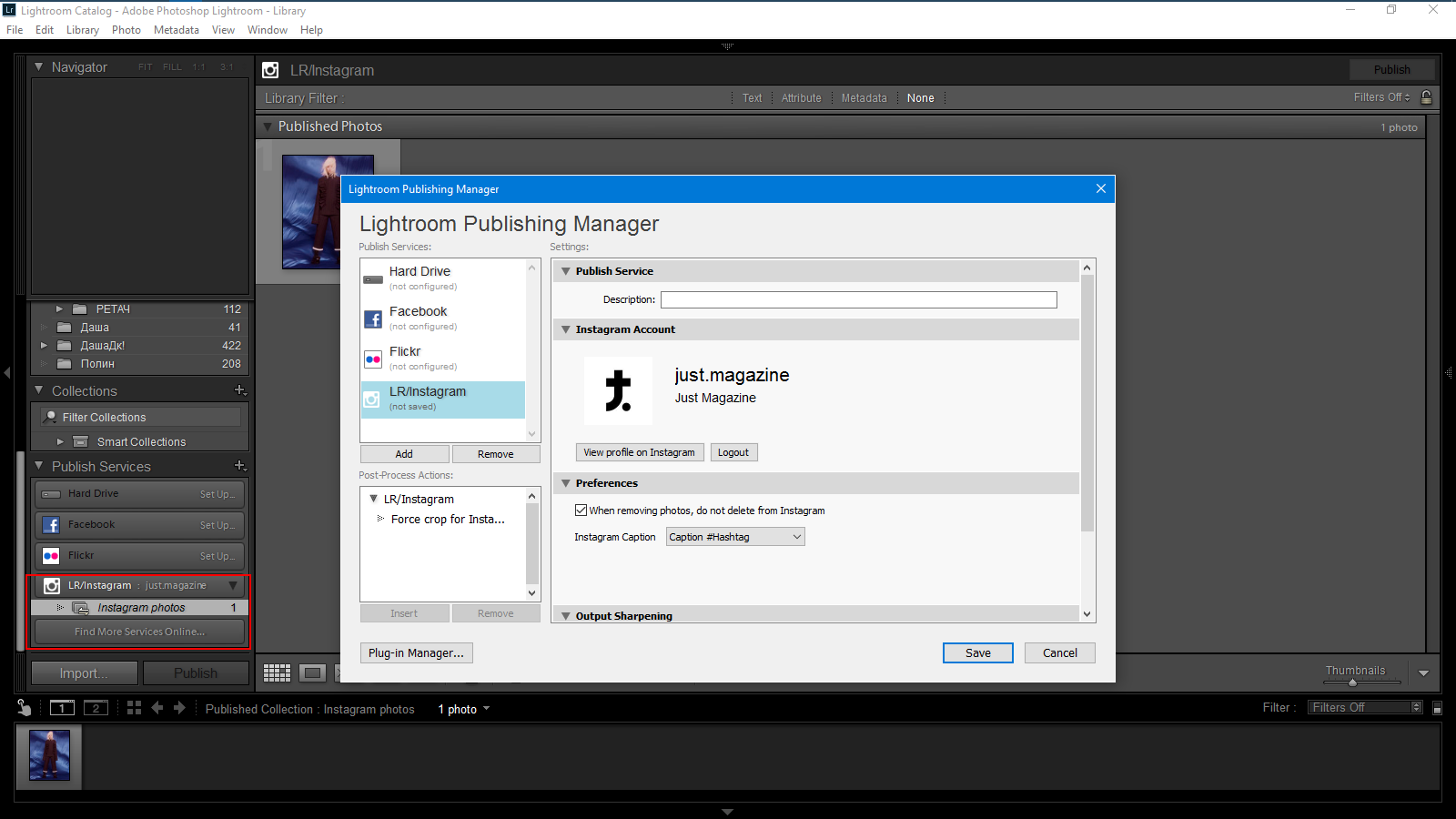Click the Hard Drive icon in Publishing Manager list
This screenshot has height=819, width=1456.
coord(373,279)
